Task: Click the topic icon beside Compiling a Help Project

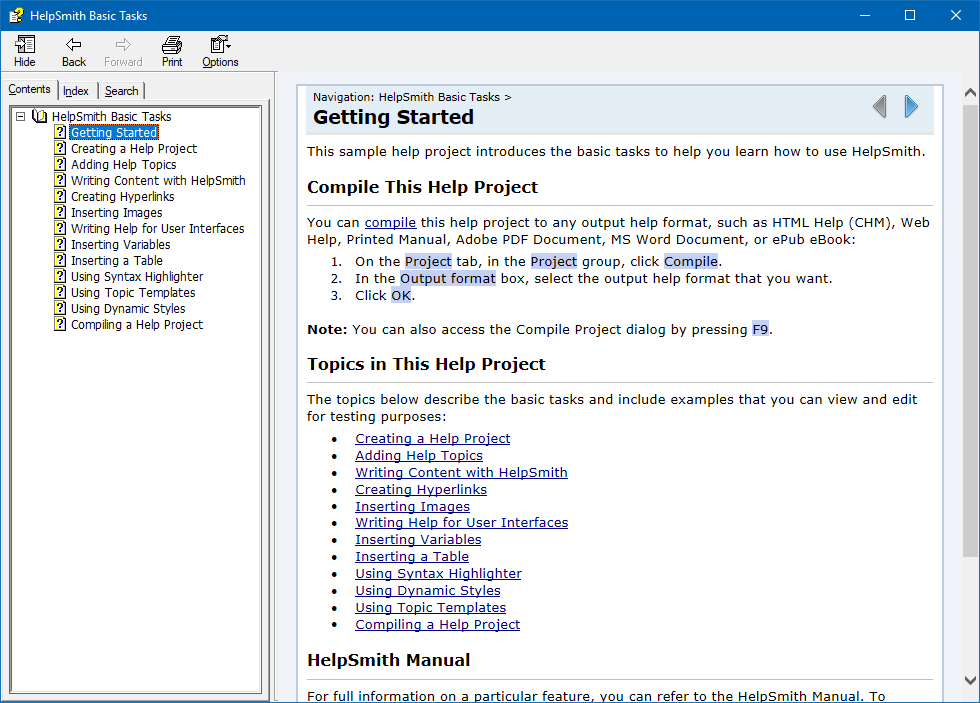Action: tap(60, 324)
